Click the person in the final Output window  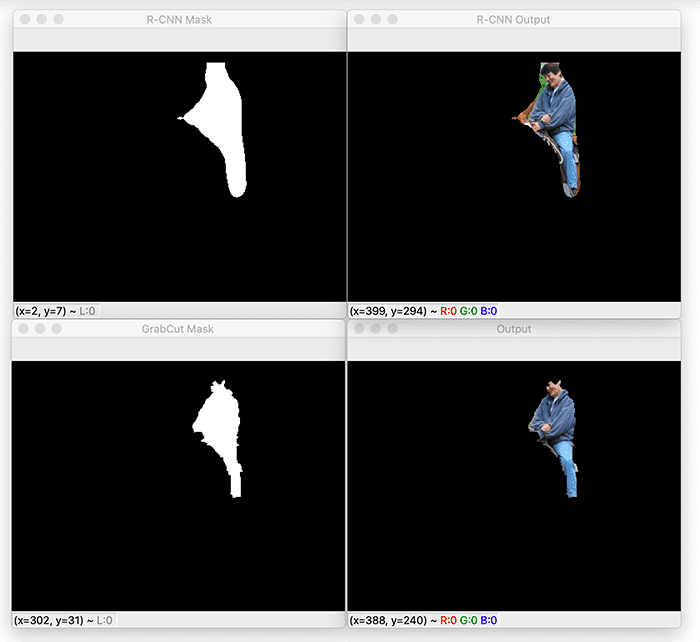pos(552,420)
